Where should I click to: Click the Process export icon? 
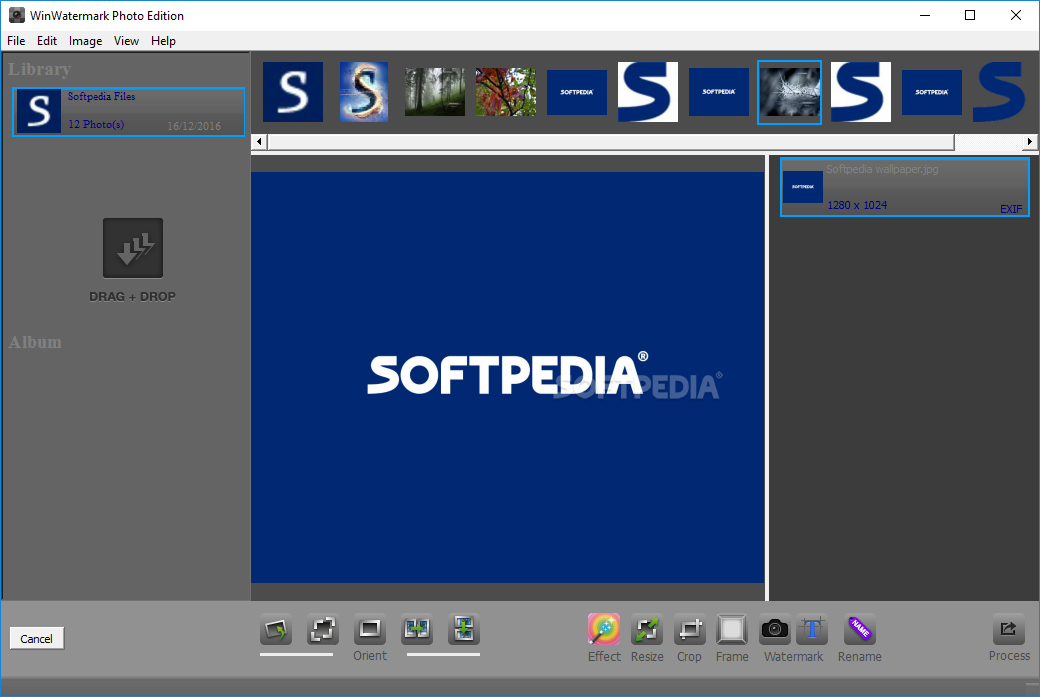tap(1008, 629)
